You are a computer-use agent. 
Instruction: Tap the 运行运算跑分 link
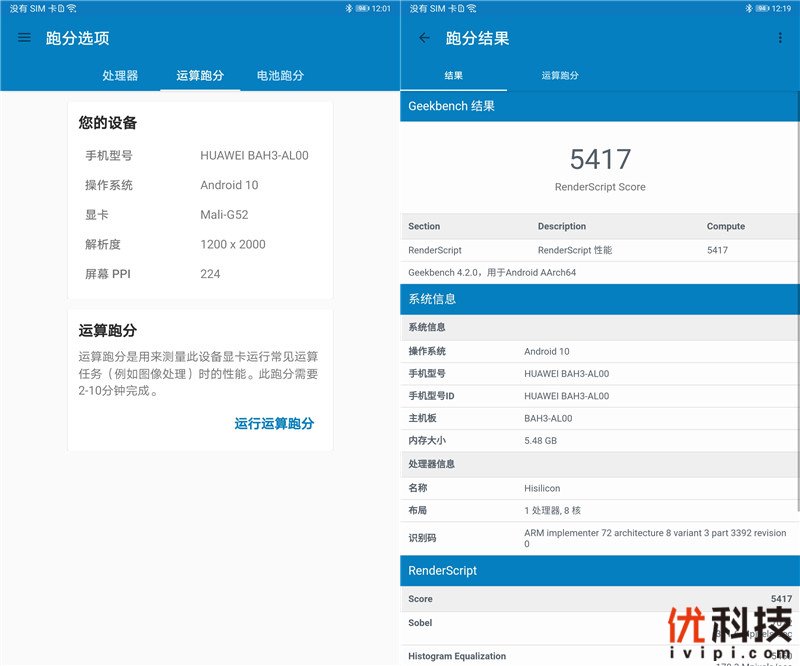click(x=272, y=424)
